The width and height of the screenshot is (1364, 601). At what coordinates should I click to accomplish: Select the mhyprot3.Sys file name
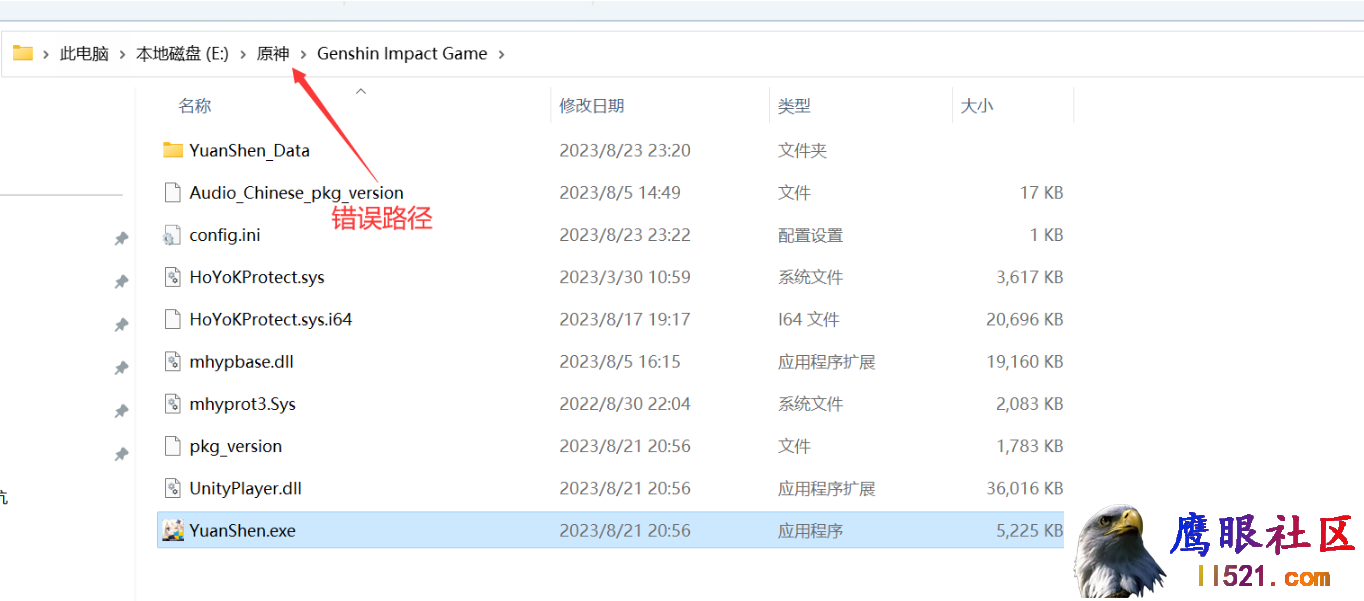point(242,404)
